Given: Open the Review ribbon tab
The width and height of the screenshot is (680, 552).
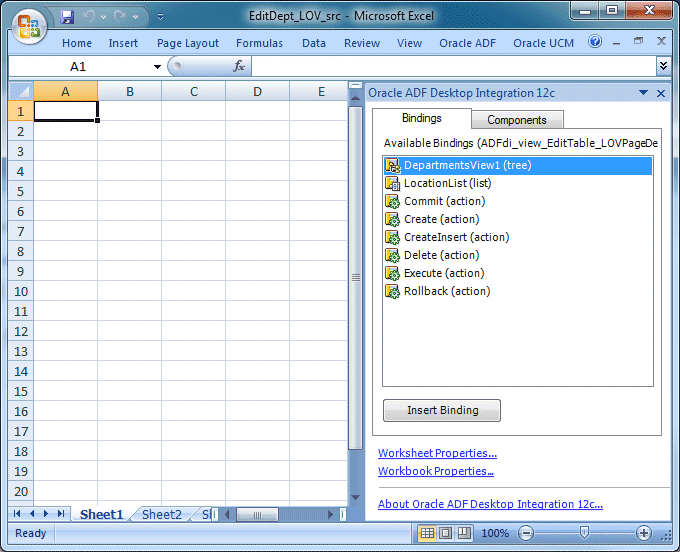Looking at the screenshot, I should point(362,43).
